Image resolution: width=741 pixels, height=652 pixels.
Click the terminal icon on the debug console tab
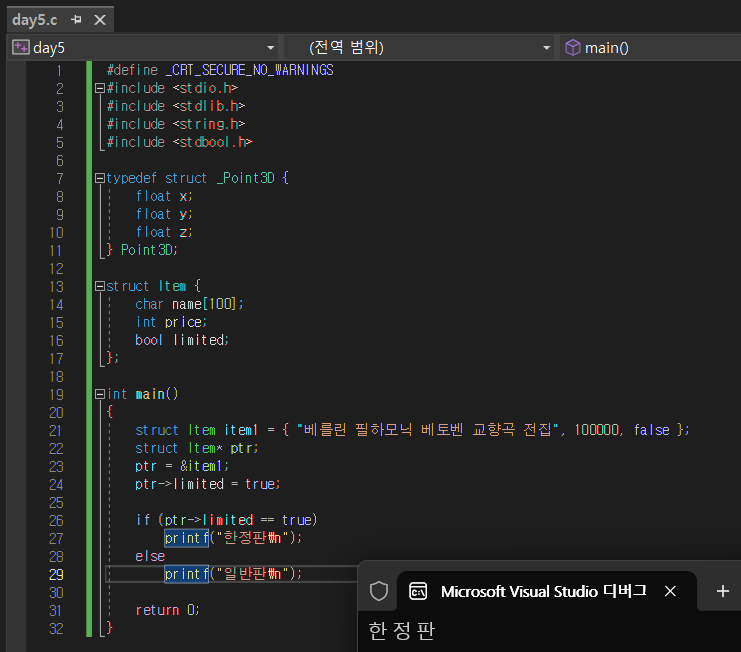(x=418, y=592)
